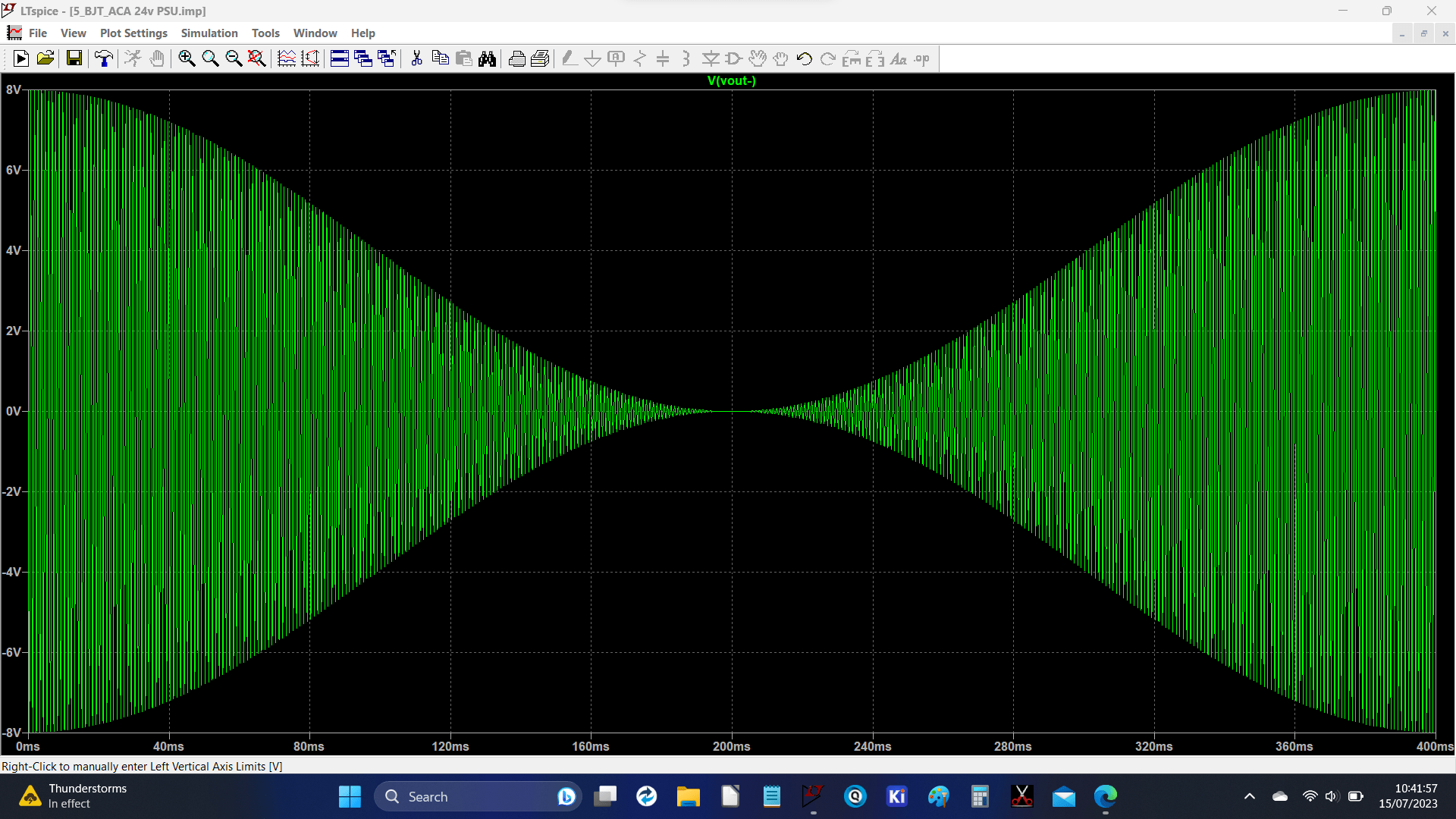Image resolution: width=1456 pixels, height=819 pixels.
Task: Click the Print icon
Action: pos(516,58)
